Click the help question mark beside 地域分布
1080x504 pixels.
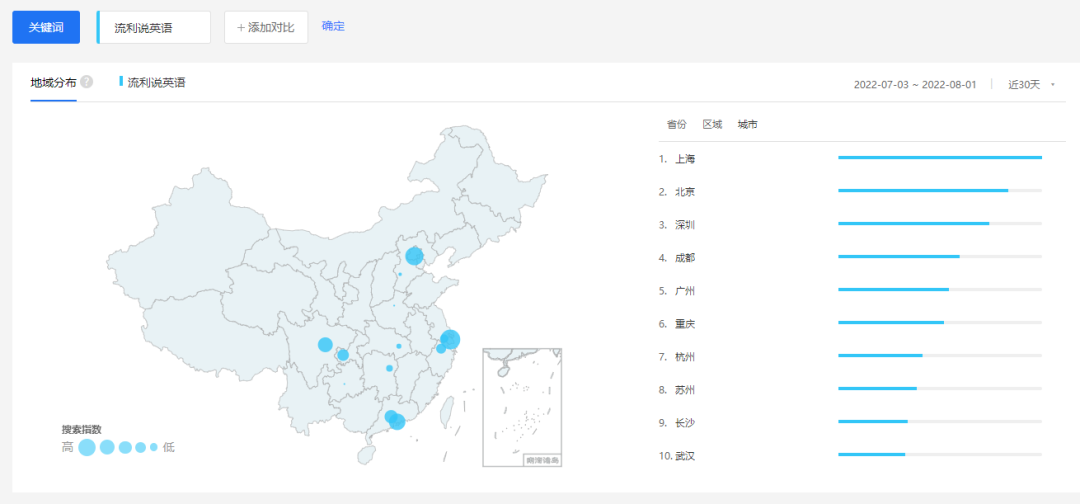pyautogui.click(x=87, y=82)
